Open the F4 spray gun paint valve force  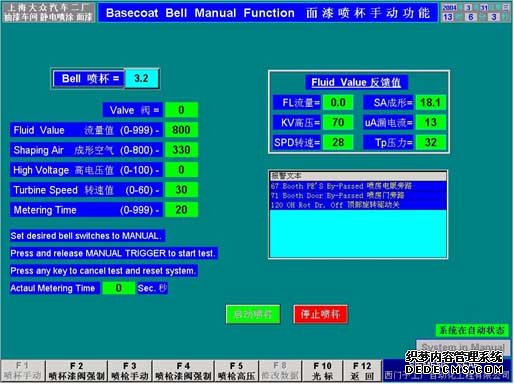183,371
